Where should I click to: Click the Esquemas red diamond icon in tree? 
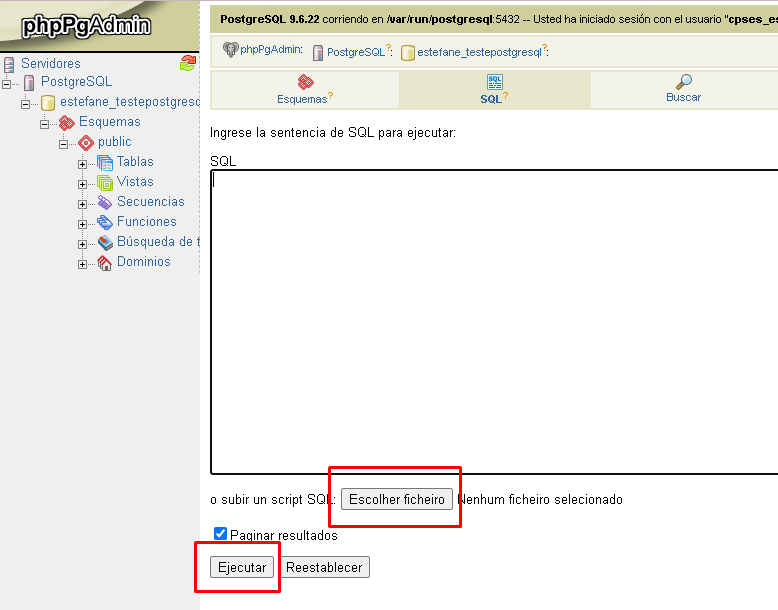(x=66, y=123)
